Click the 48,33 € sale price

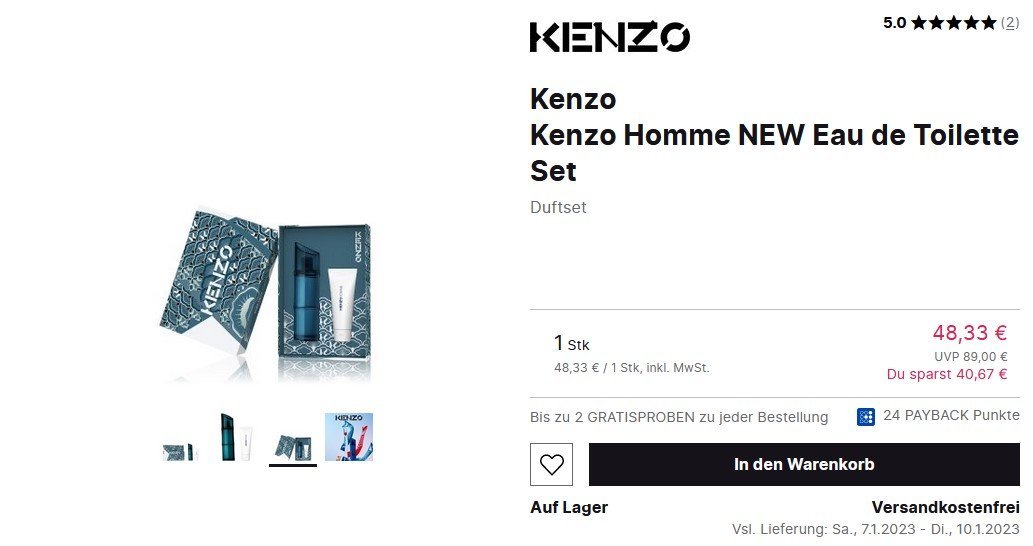click(969, 333)
